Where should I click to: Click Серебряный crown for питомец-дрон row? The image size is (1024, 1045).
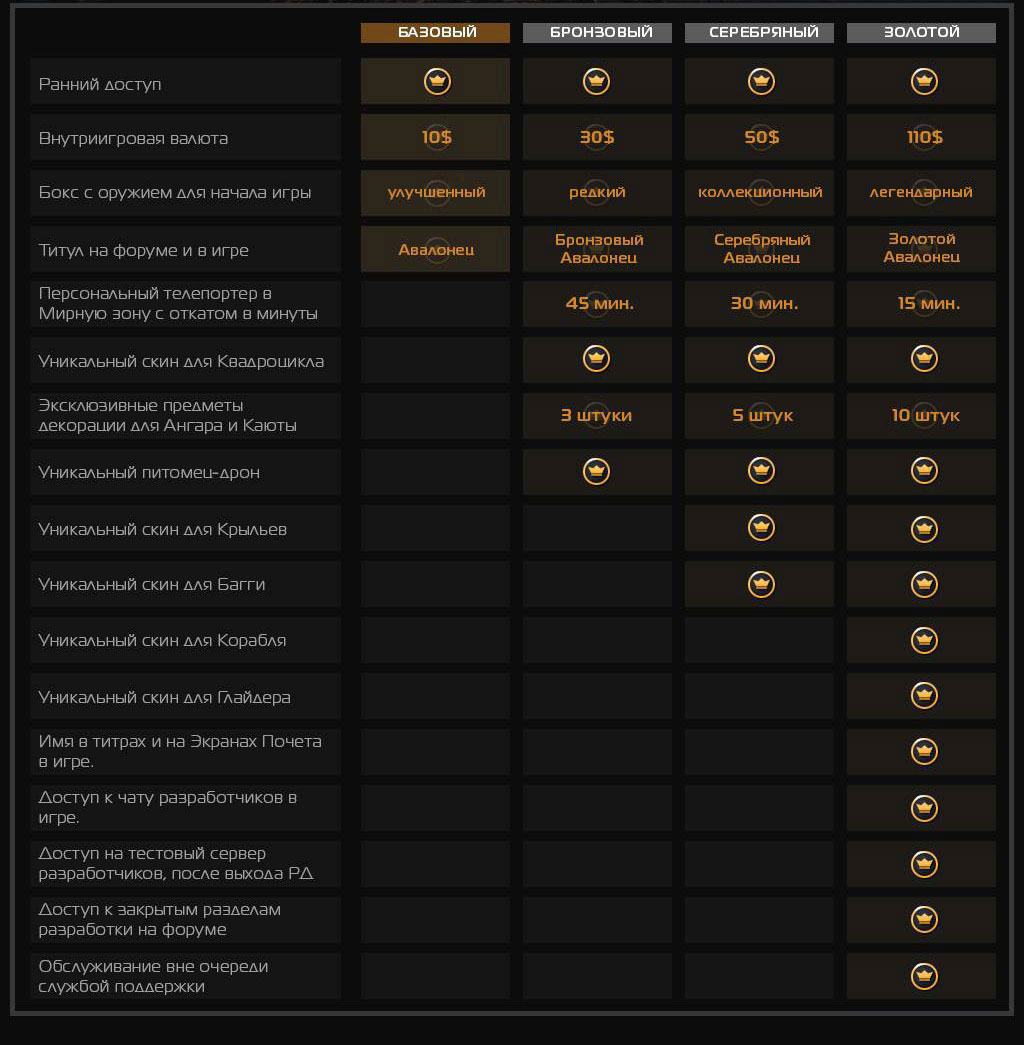click(761, 470)
